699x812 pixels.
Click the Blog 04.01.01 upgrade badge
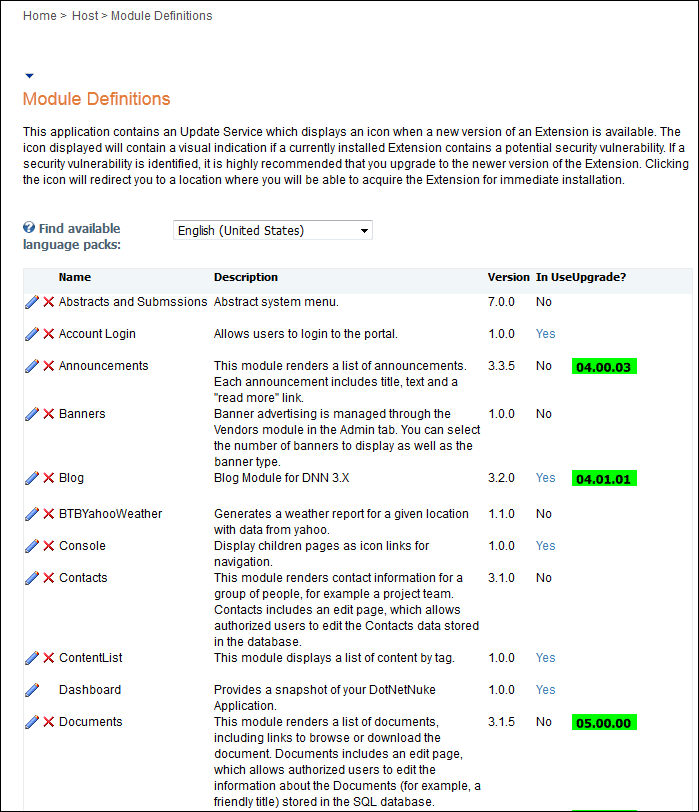point(604,479)
